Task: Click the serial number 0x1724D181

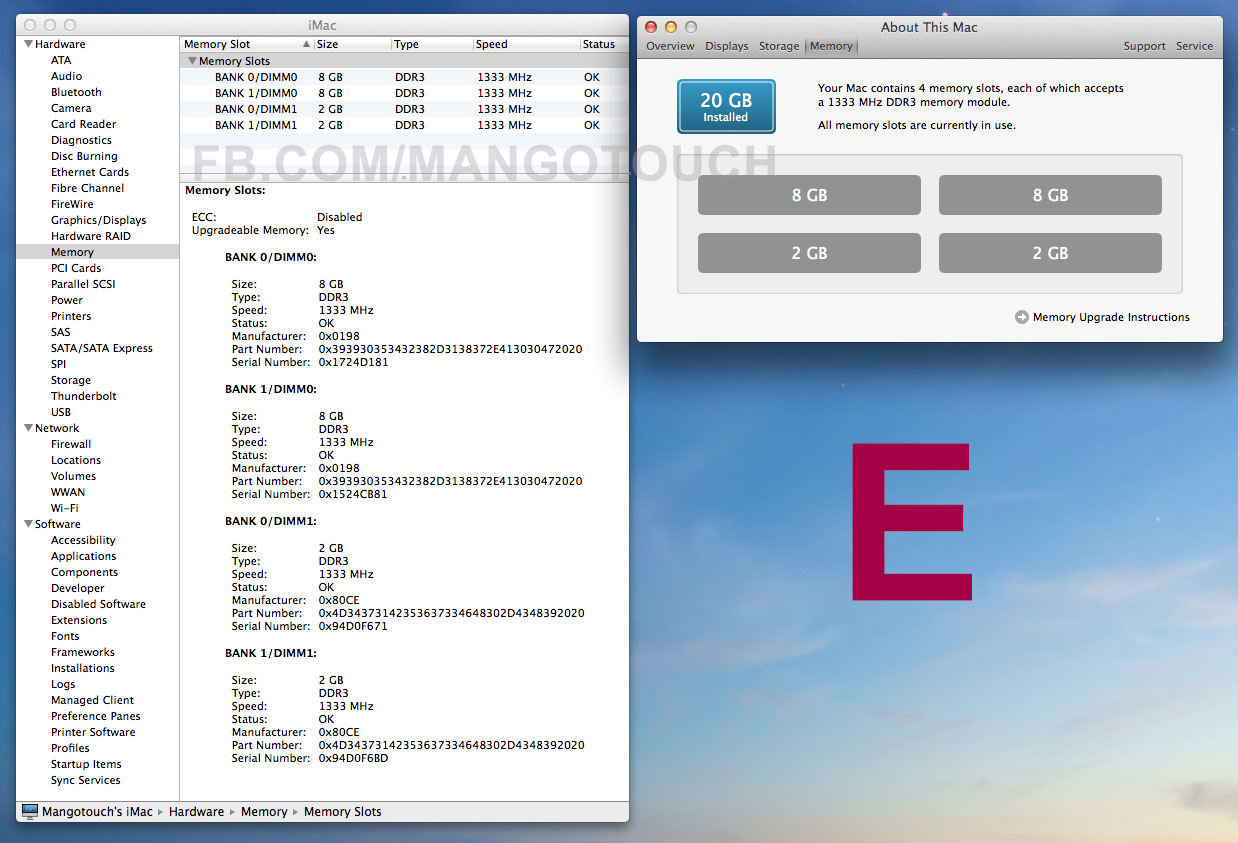Action: click(x=354, y=362)
